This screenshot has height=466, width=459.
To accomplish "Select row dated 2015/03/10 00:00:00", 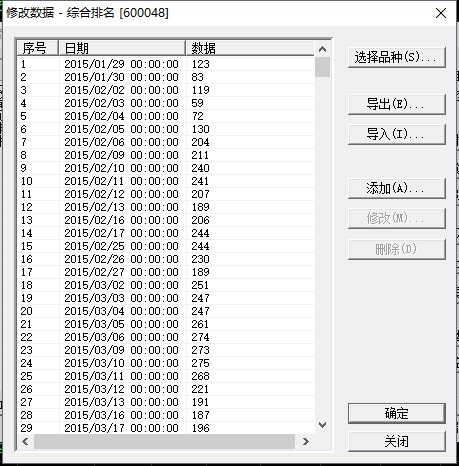I will (x=166, y=363).
